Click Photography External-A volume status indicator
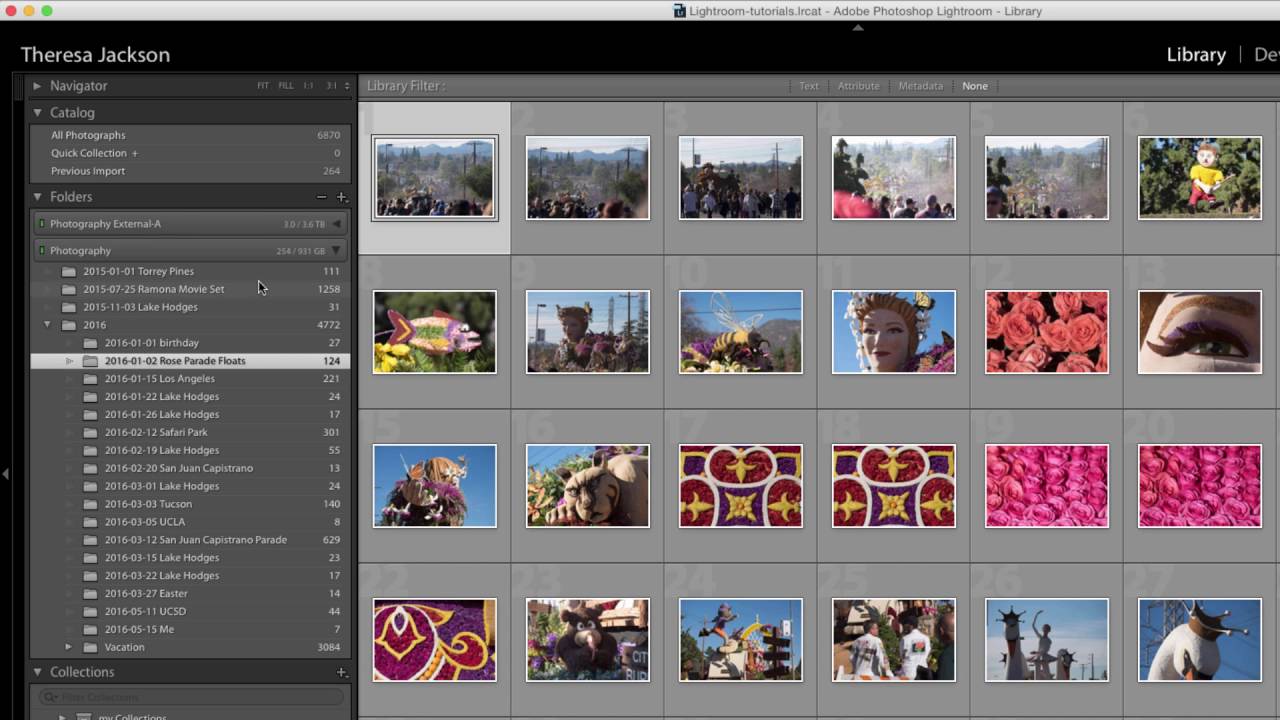The image size is (1280, 720). click(x=42, y=224)
